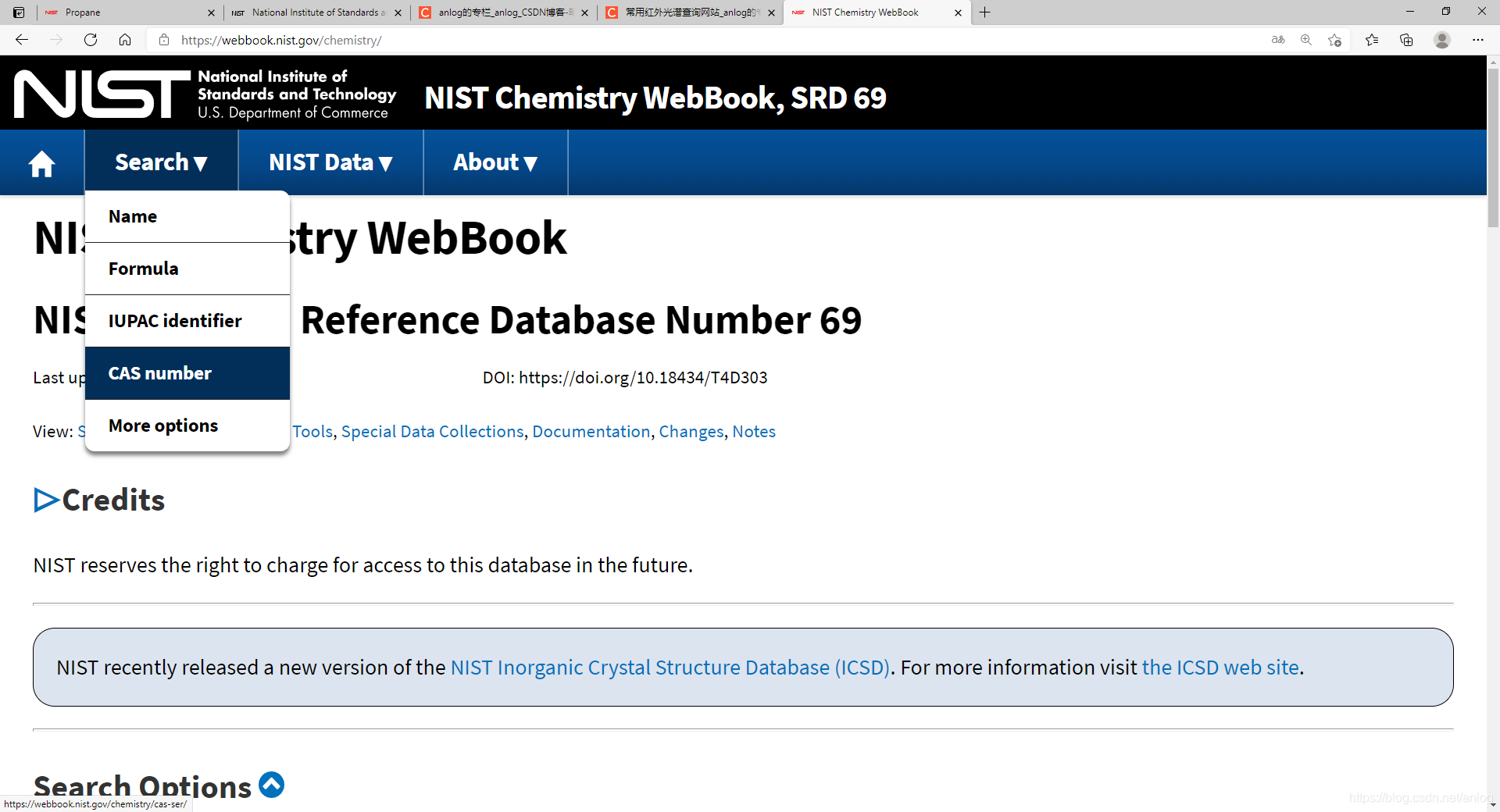1500x812 pixels.
Task: Open a new browser tab
Action: [985, 12]
